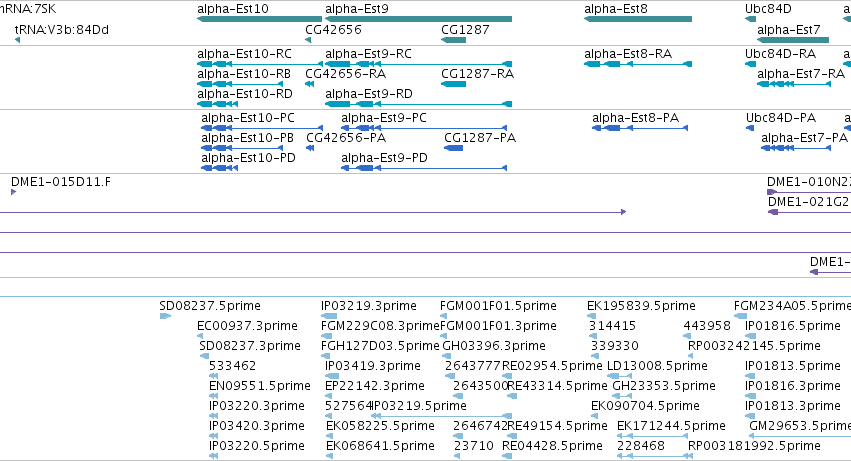
Task: Click EST IP01816.5prime
Action: click(793, 326)
